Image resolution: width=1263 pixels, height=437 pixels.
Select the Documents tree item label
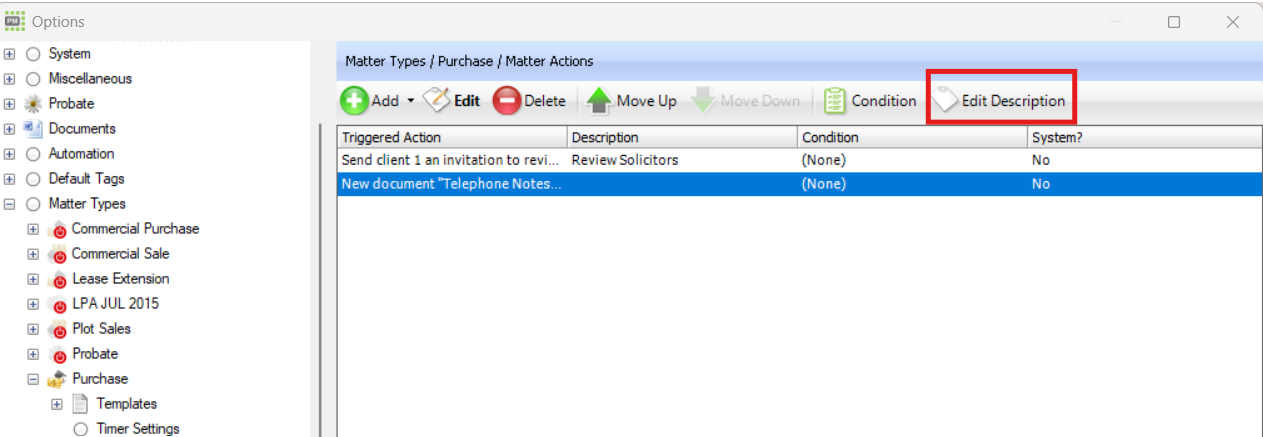click(x=82, y=129)
